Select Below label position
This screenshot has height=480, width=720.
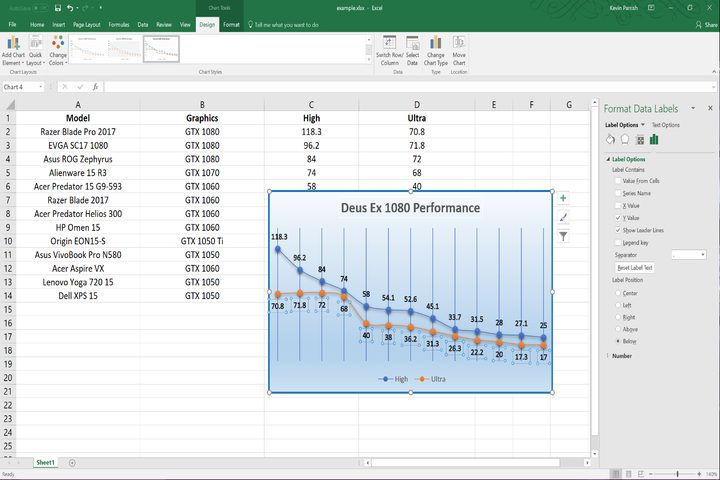(618, 341)
